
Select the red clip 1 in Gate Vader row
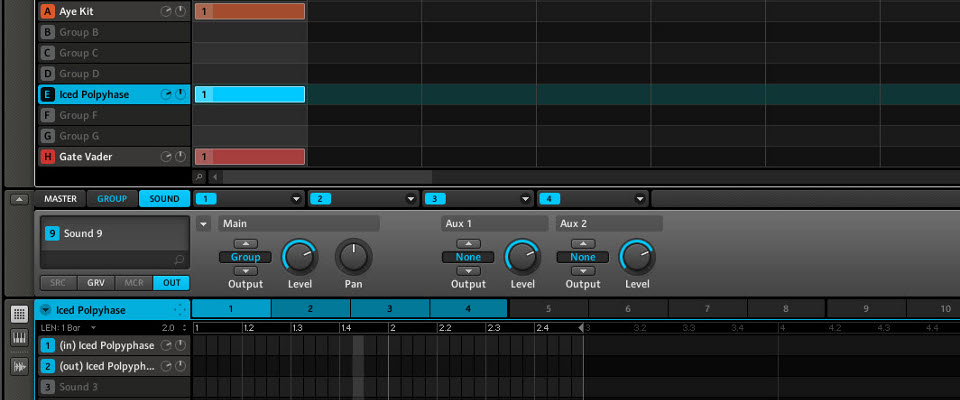[x=250, y=157]
